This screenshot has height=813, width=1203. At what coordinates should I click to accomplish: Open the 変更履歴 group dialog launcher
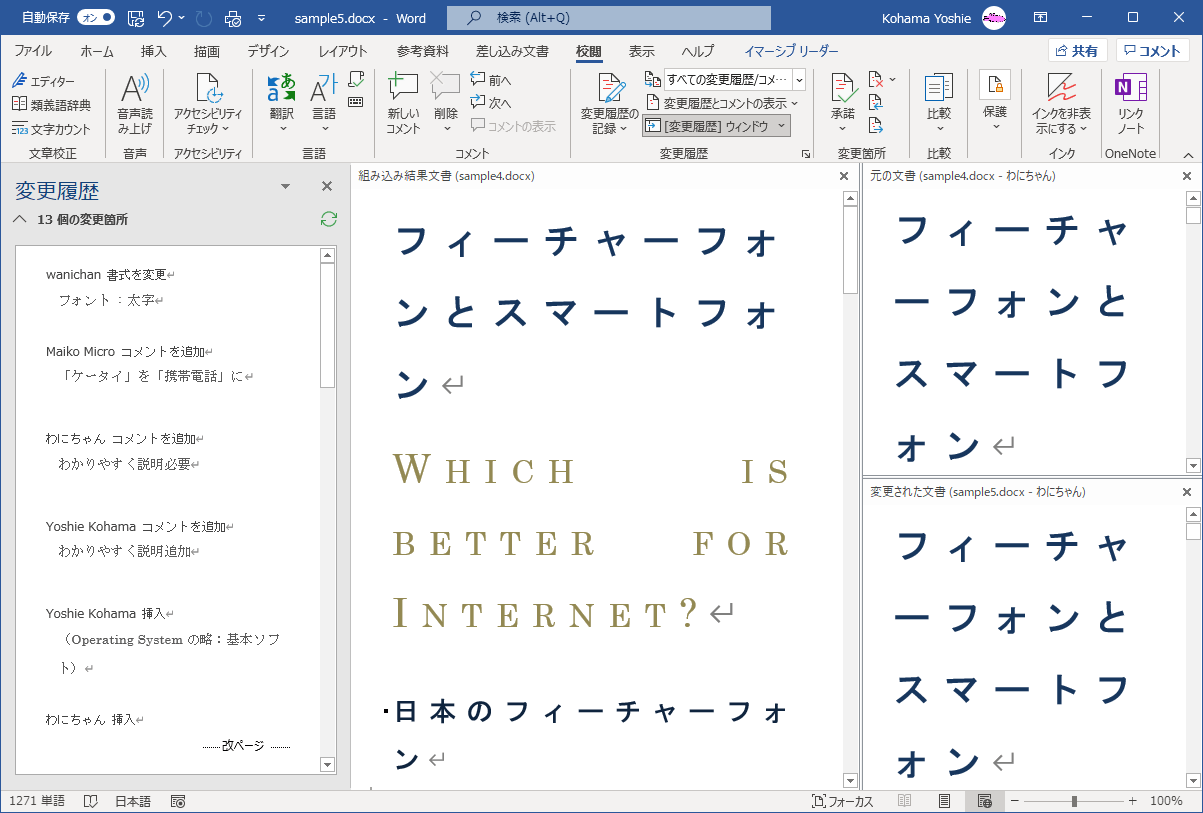tap(805, 154)
